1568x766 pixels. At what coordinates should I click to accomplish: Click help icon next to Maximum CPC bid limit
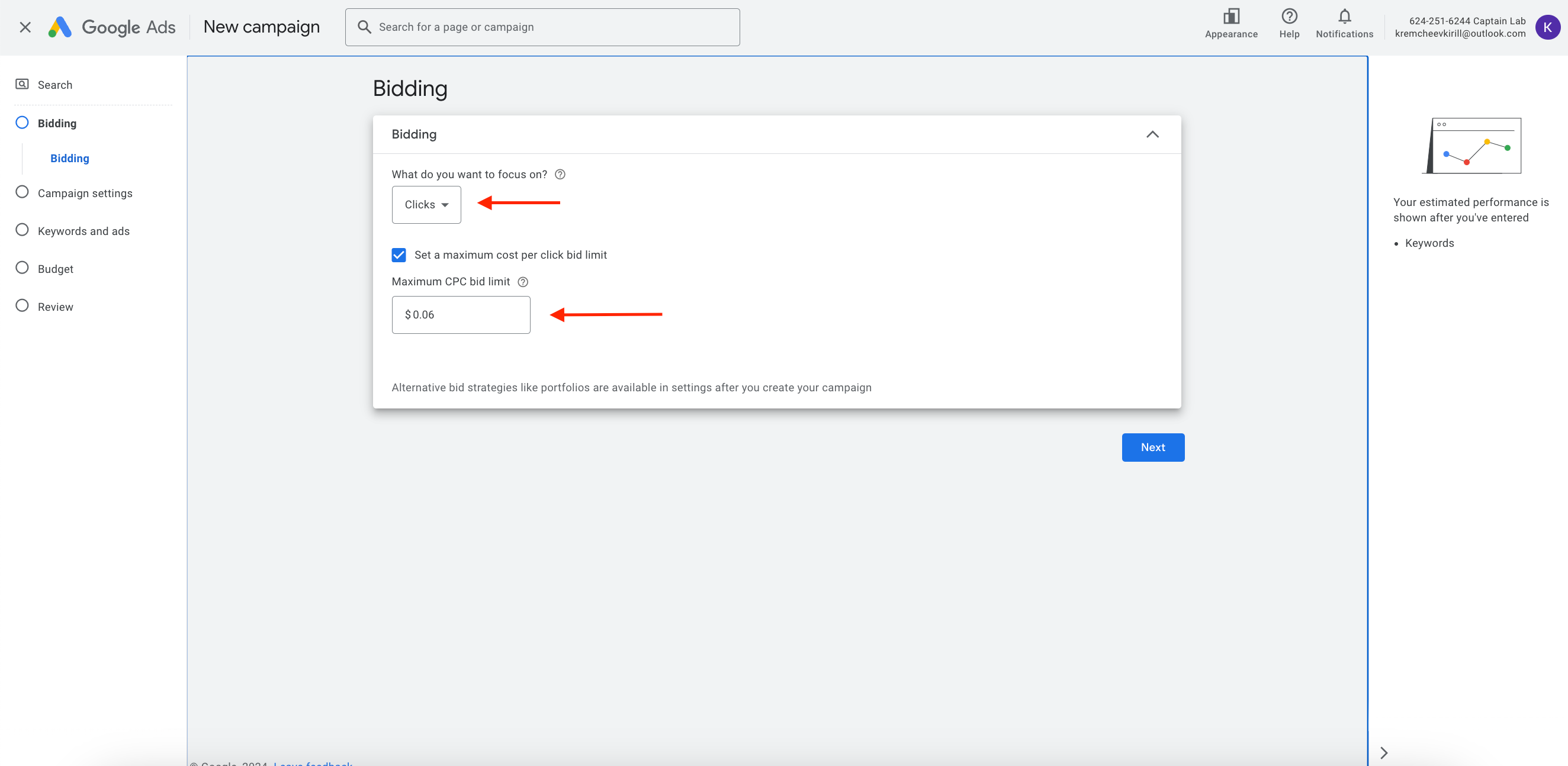coord(523,282)
